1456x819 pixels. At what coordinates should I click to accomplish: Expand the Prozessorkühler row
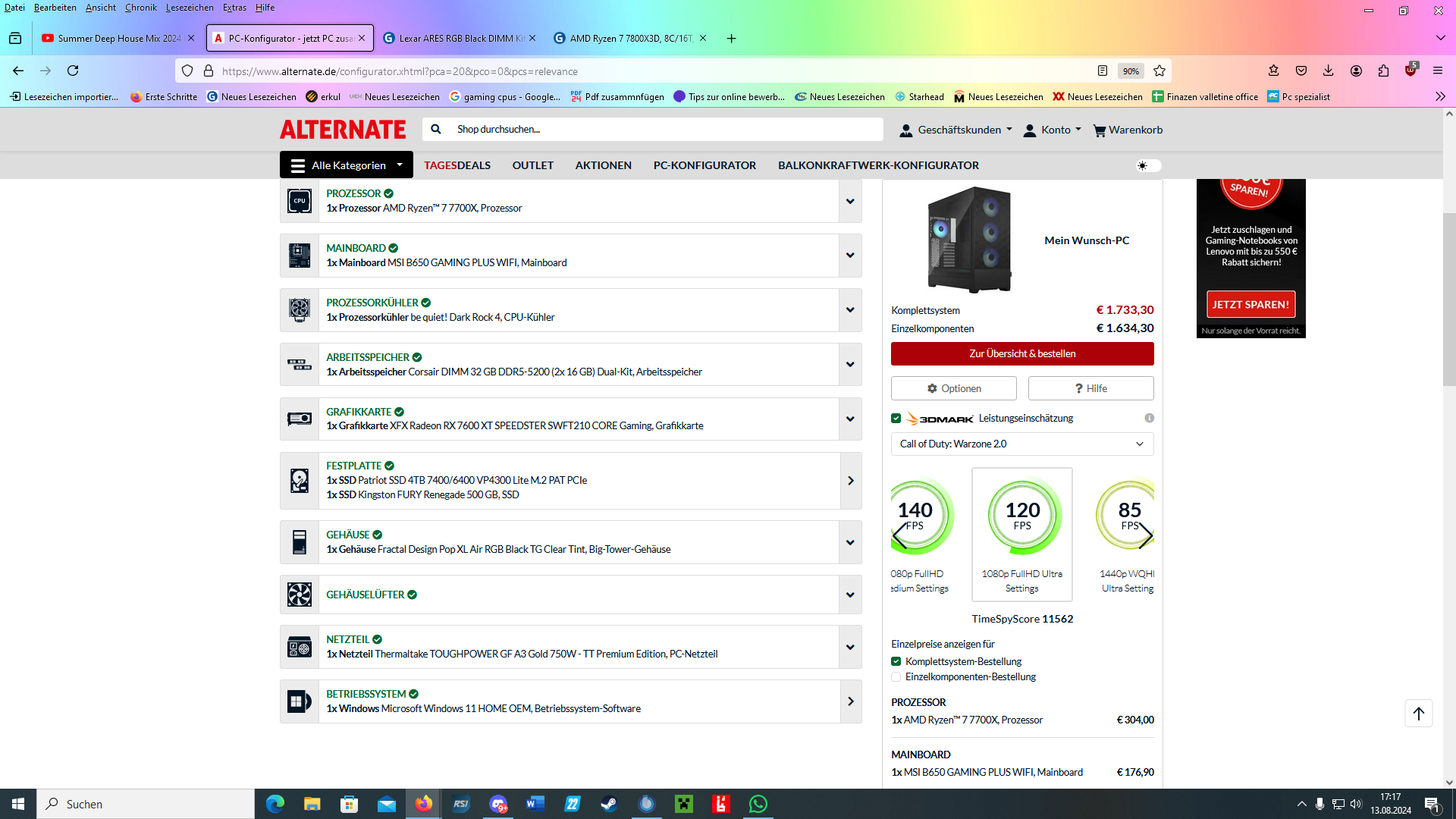850,310
